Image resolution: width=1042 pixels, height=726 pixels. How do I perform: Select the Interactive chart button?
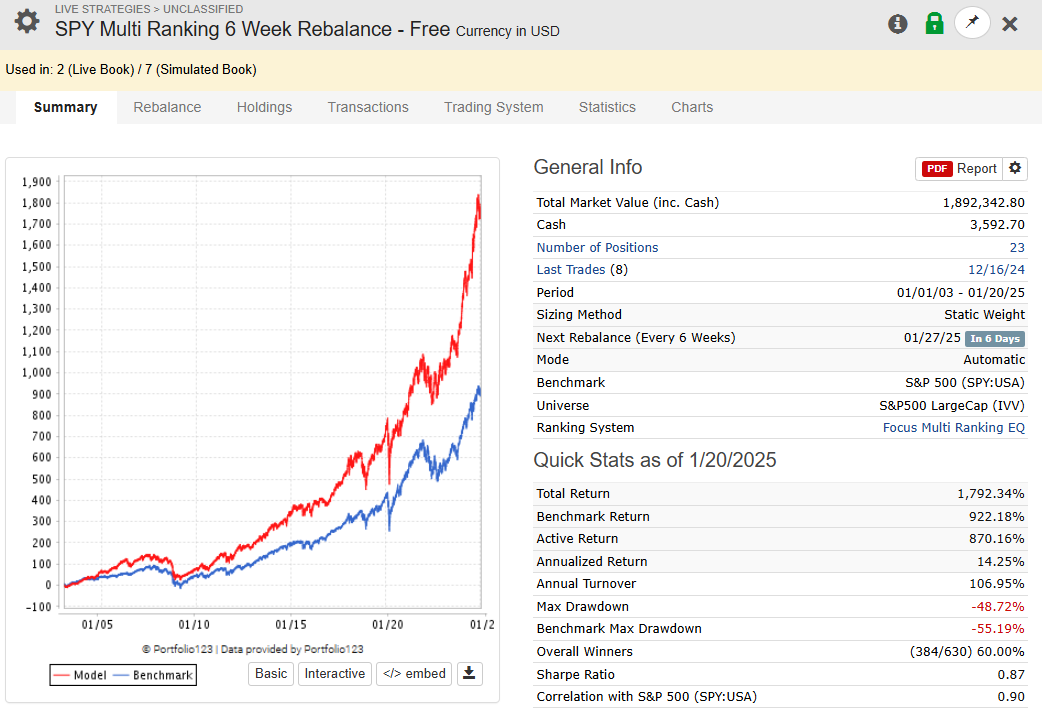pyautogui.click(x=334, y=673)
